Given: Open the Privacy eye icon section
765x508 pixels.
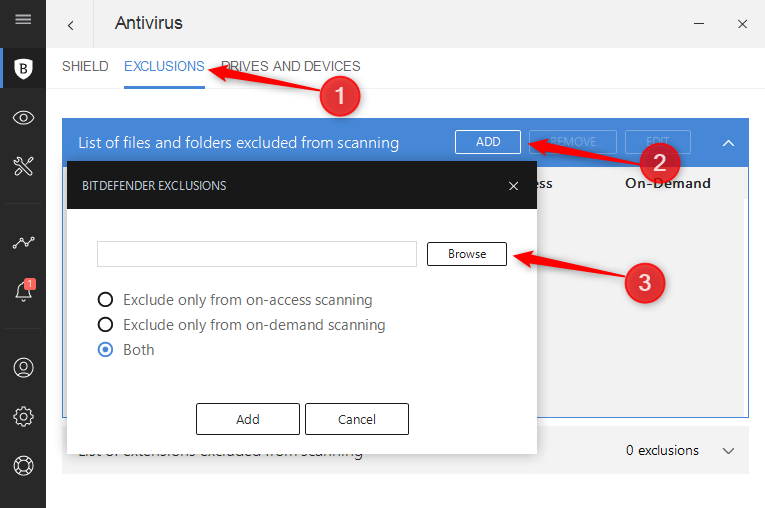Looking at the screenshot, I should (23, 118).
